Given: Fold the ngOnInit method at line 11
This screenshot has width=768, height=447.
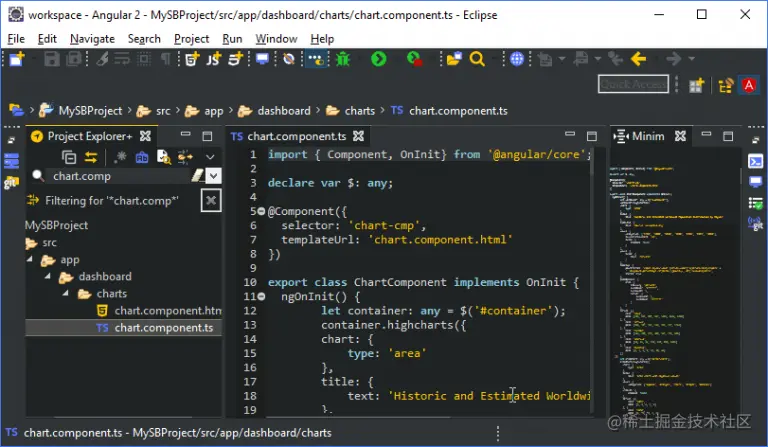Looking at the screenshot, I should pyautogui.click(x=262, y=296).
